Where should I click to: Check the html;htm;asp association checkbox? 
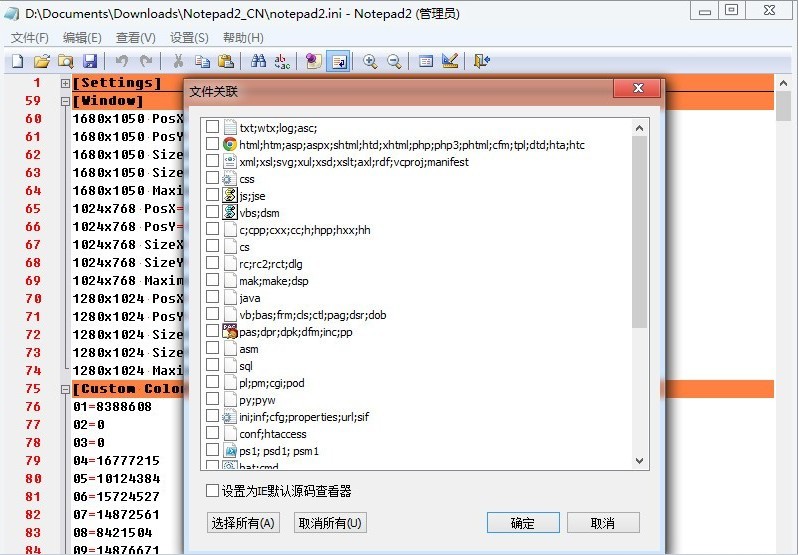212,144
